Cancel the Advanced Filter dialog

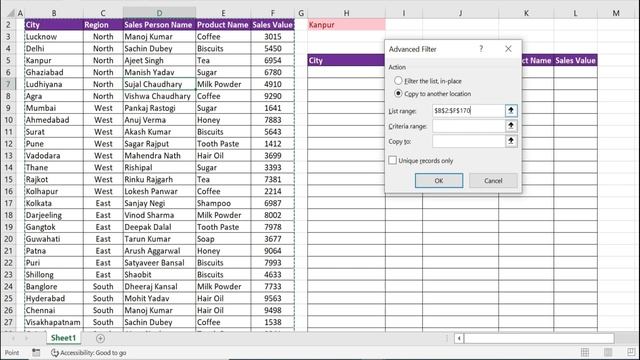coord(493,180)
